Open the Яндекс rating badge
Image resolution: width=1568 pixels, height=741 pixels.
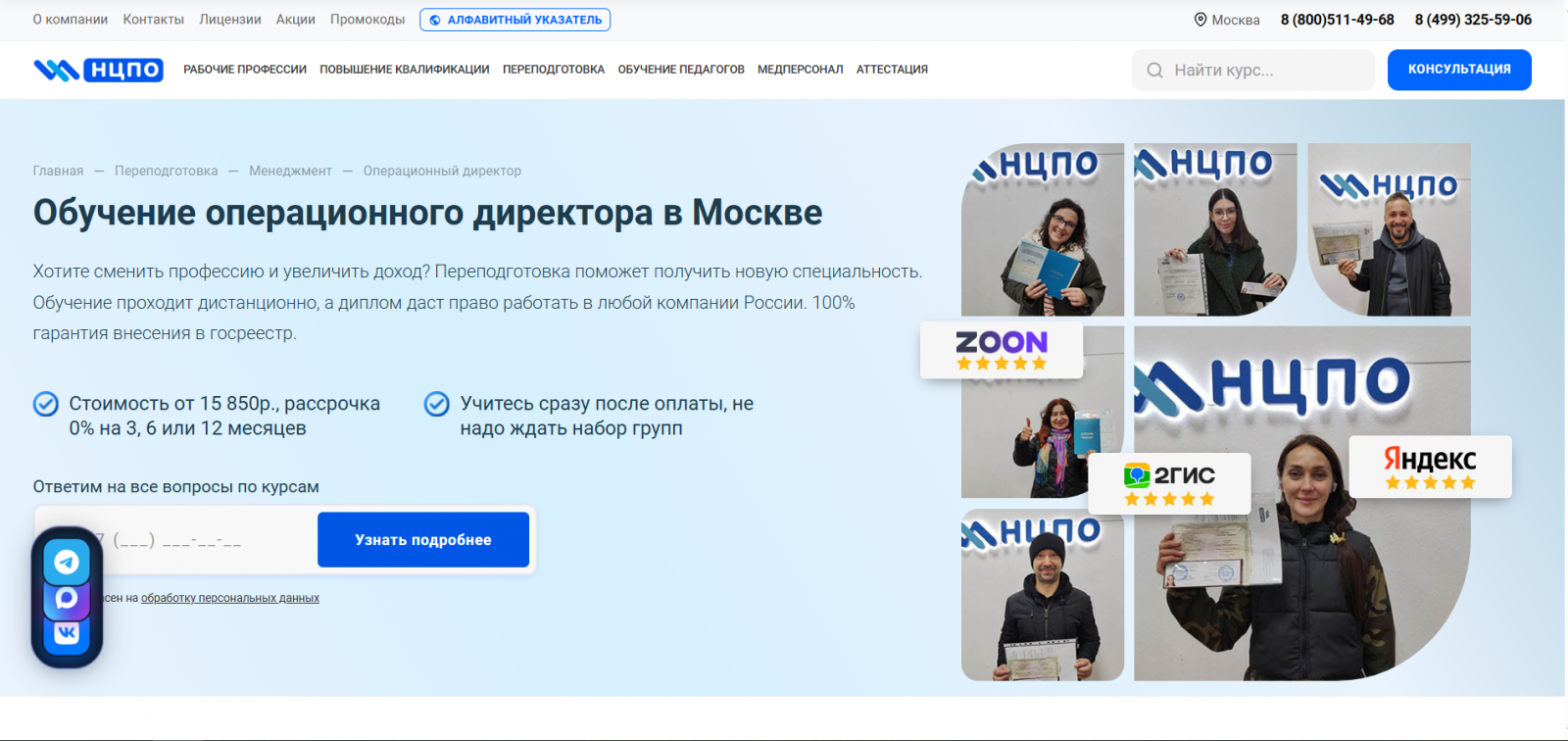coord(1430,467)
